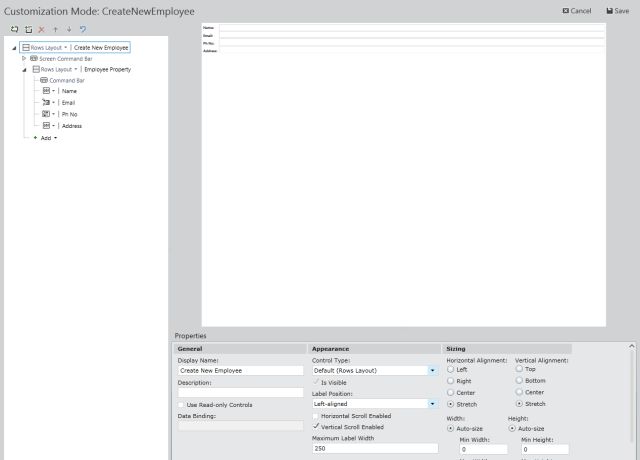The width and height of the screenshot is (640, 460).
Task: Click the Command Bar node icon
Action: [x=44, y=80]
